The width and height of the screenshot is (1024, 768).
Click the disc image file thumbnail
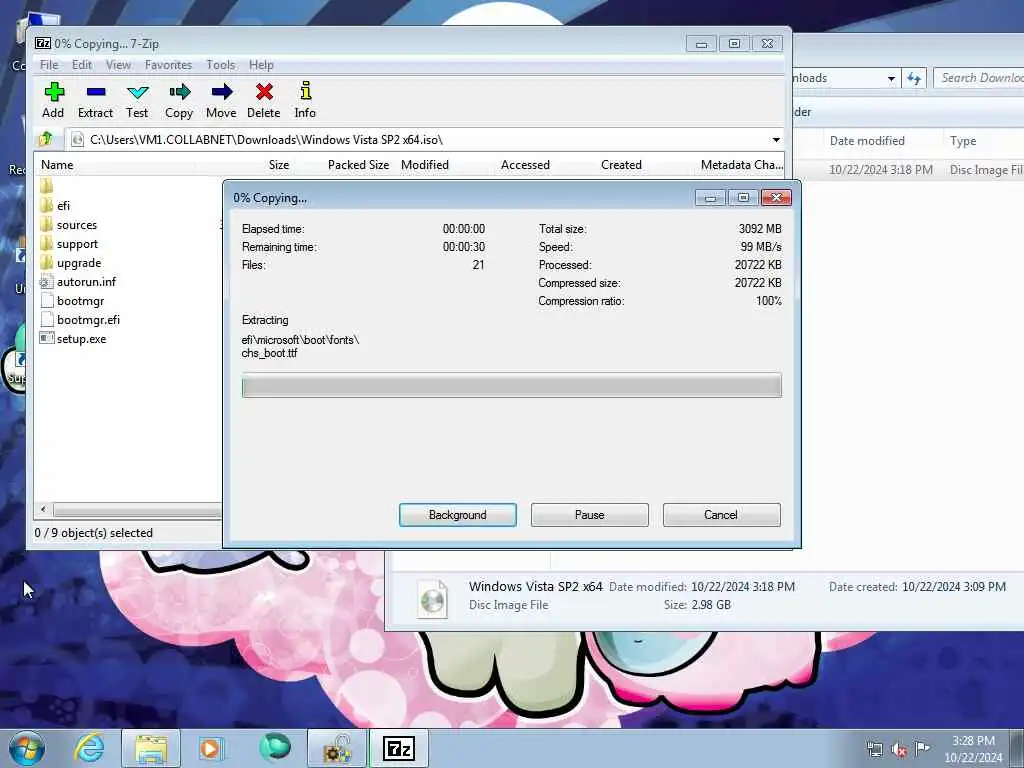click(x=432, y=599)
